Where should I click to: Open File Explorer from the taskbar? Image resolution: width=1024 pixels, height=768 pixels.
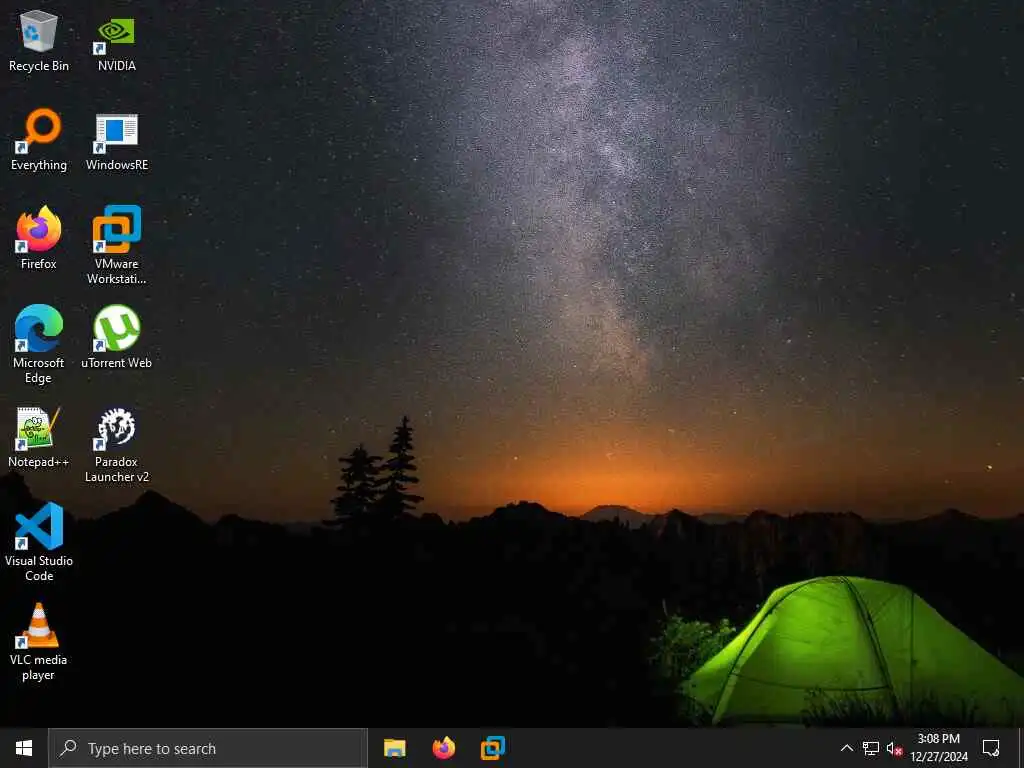point(394,748)
